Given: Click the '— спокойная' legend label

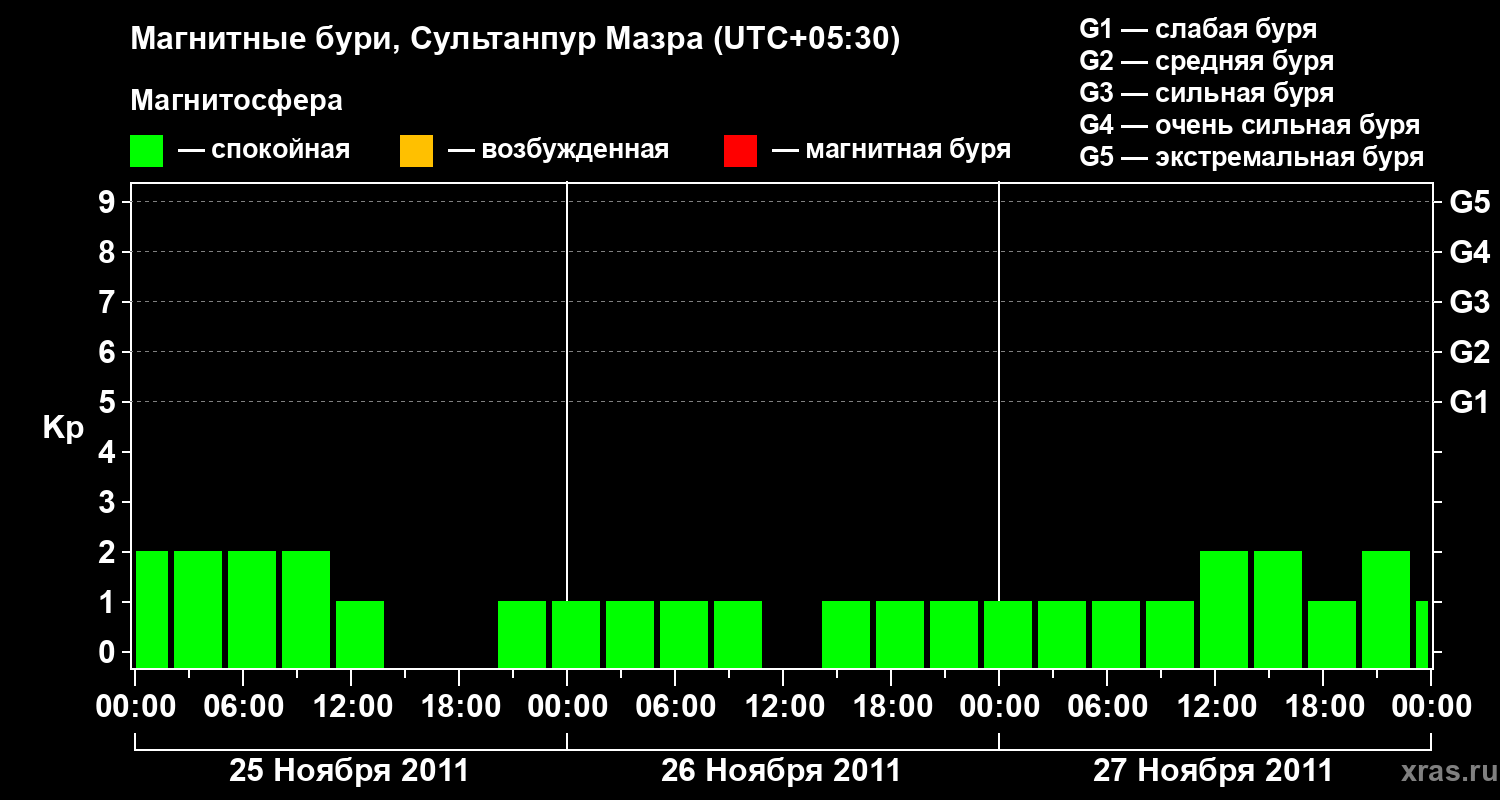Looking at the screenshot, I should click(264, 151).
